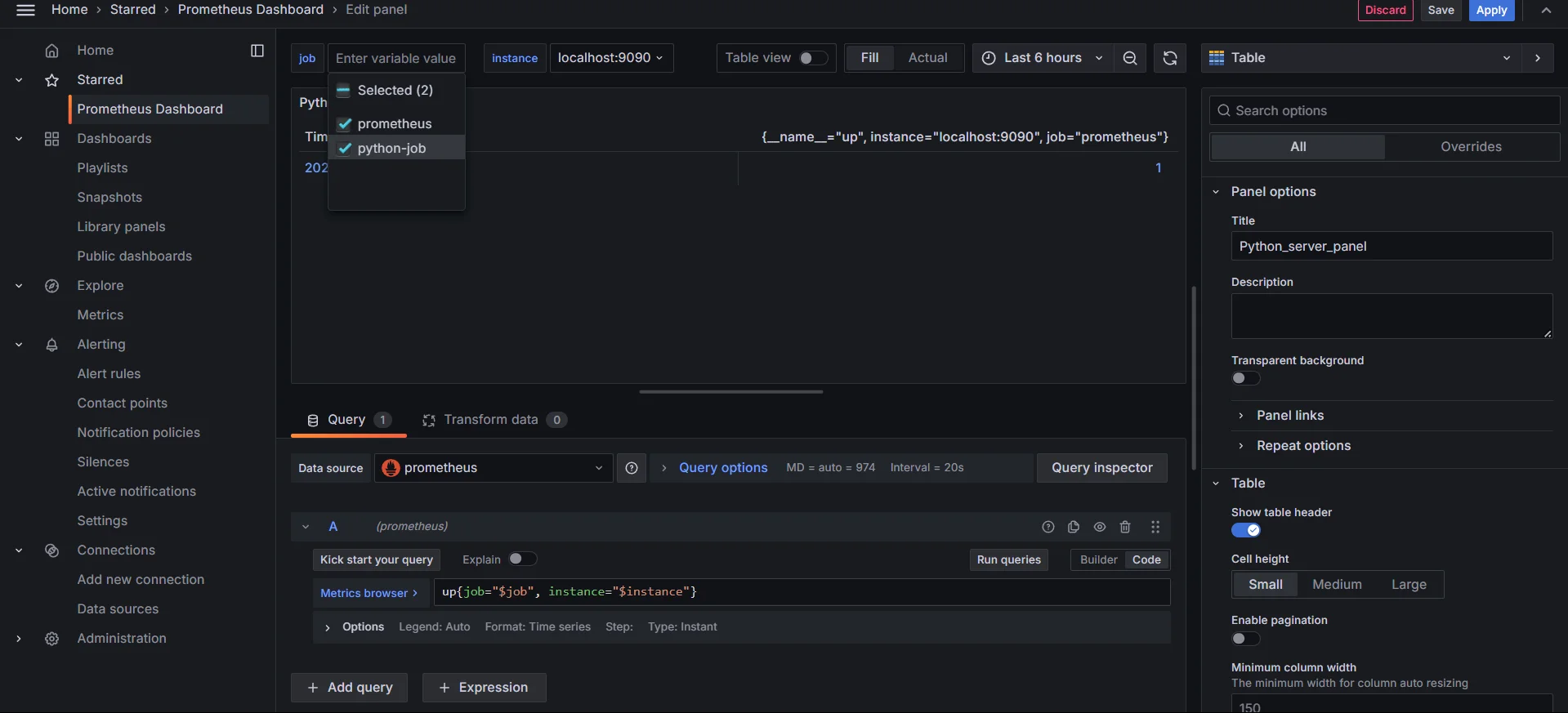Screen dimensions: 1568x713
Task: Click the Transform data tab icon
Action: pos(429,420)
